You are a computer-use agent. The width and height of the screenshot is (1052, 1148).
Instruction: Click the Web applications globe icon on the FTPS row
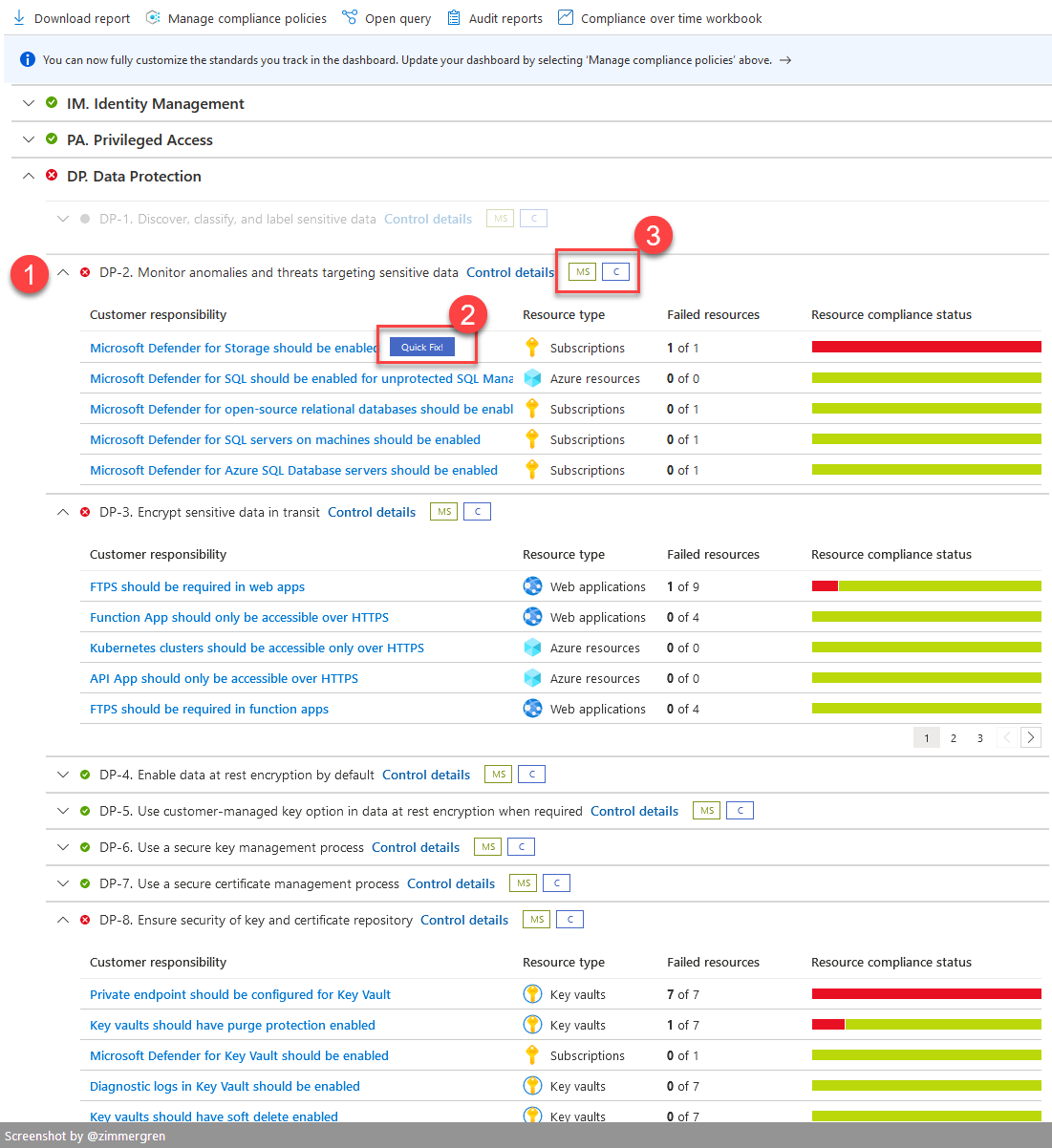coord(532,585)
